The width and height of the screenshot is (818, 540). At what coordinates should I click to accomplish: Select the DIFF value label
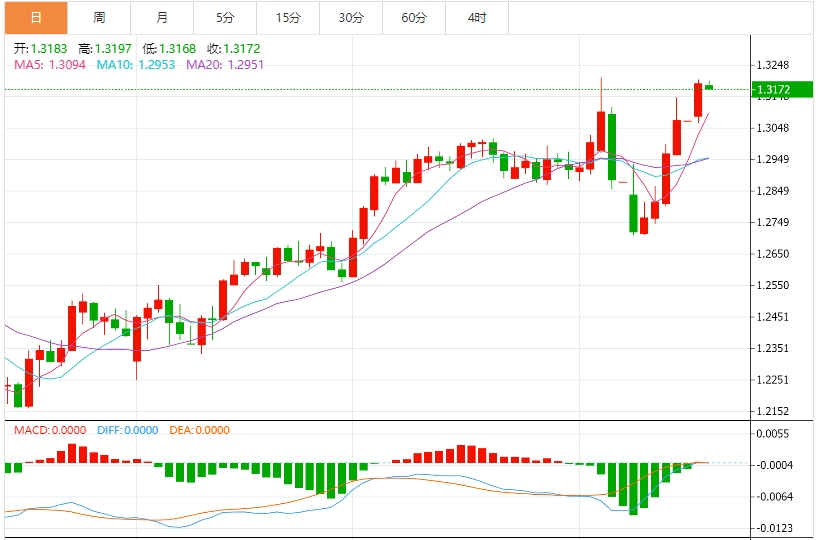(x=128, y=430)
